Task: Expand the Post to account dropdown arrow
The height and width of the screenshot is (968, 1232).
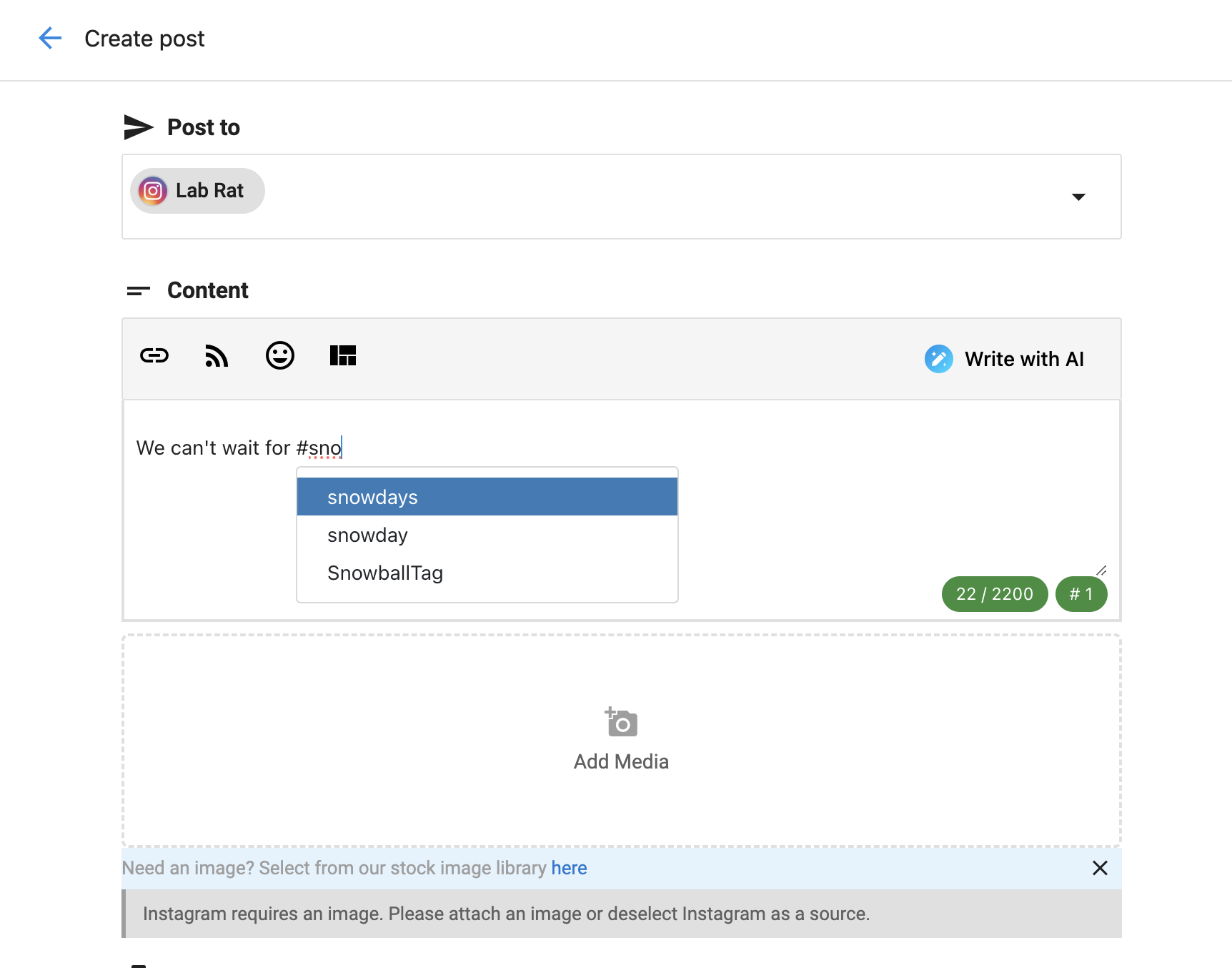Action: click(x=1078, y=197)
